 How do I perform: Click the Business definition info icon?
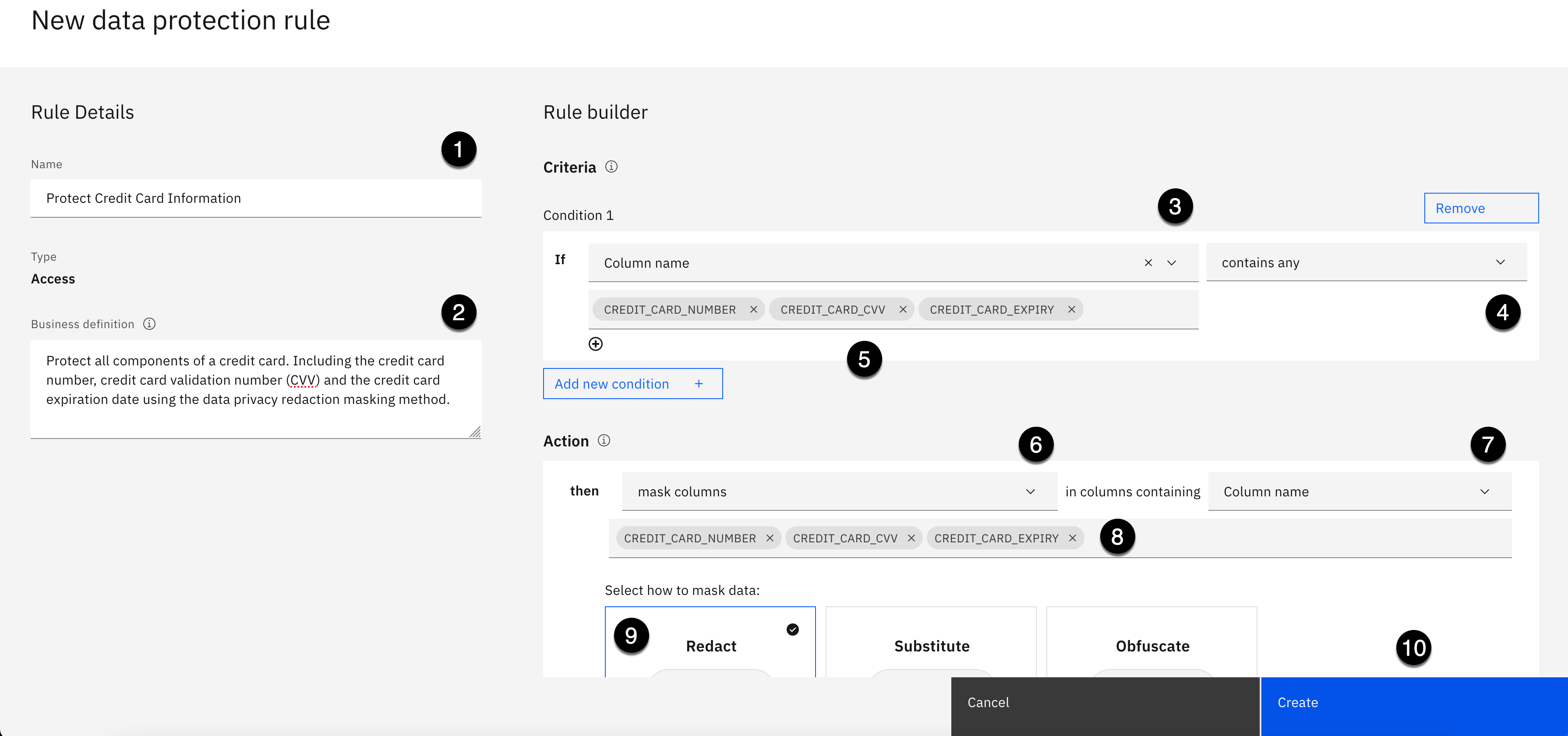coord(149,324)
